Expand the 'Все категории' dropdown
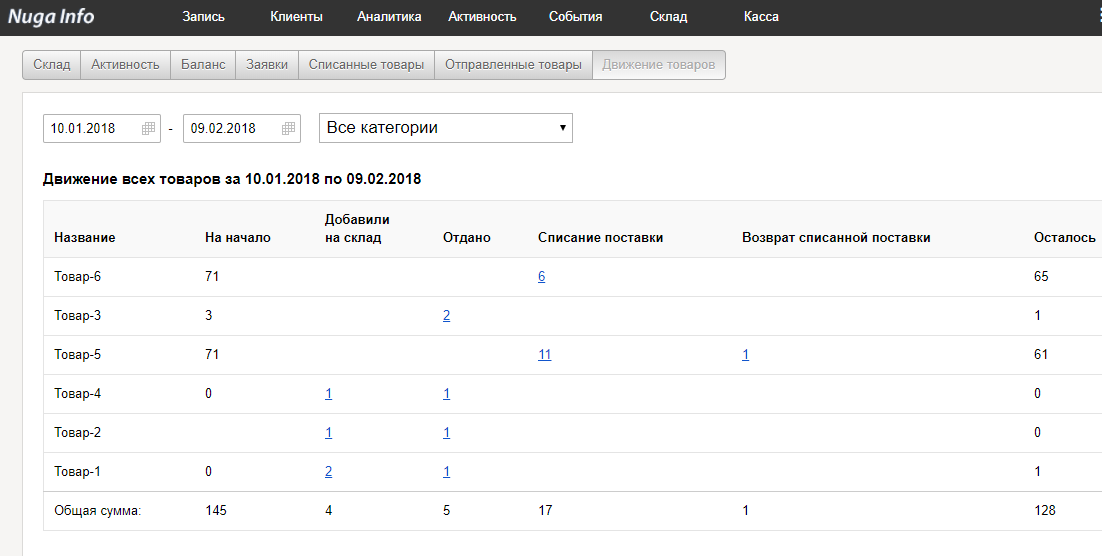 click(x=445, y=128)
